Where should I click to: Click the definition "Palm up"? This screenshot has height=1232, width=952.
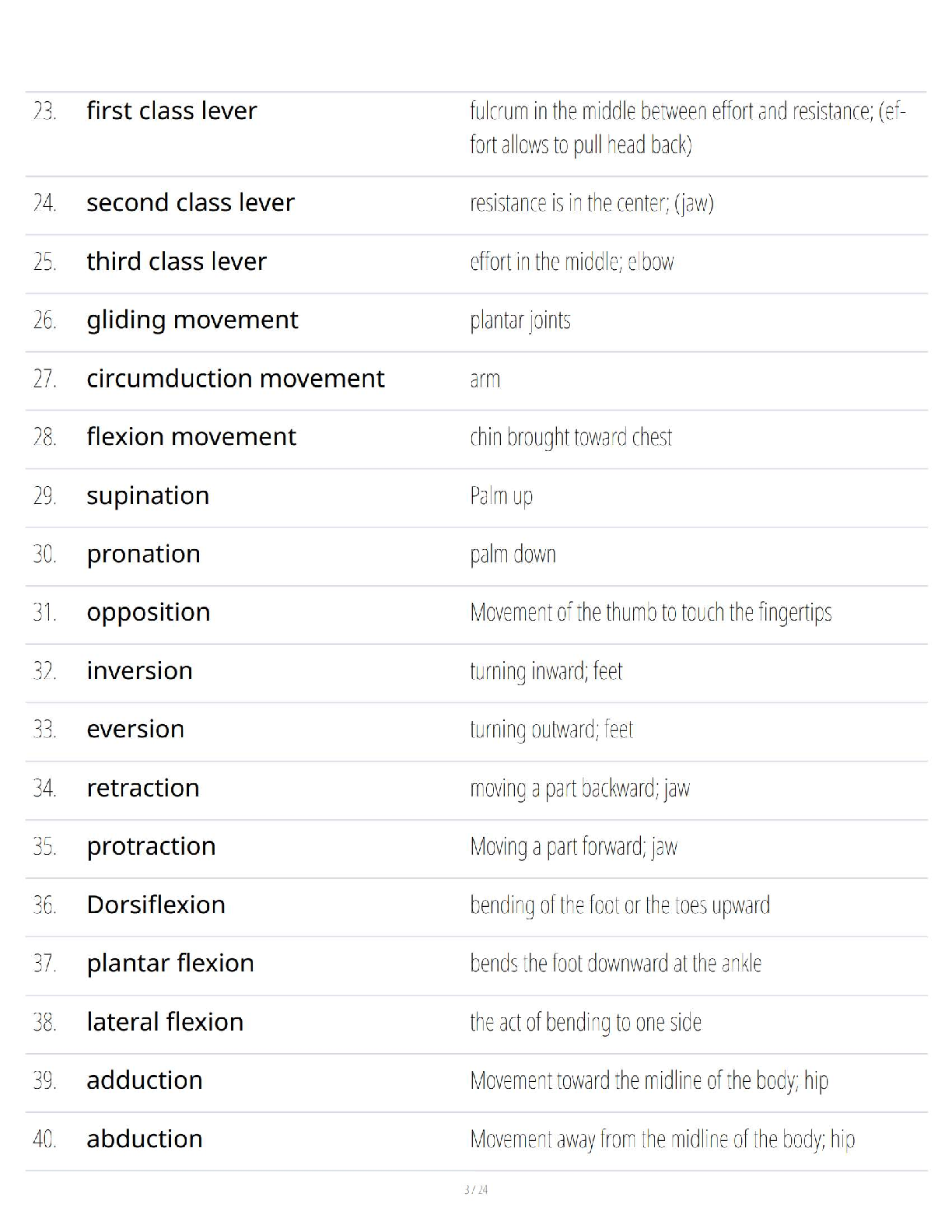pos(501,495)
